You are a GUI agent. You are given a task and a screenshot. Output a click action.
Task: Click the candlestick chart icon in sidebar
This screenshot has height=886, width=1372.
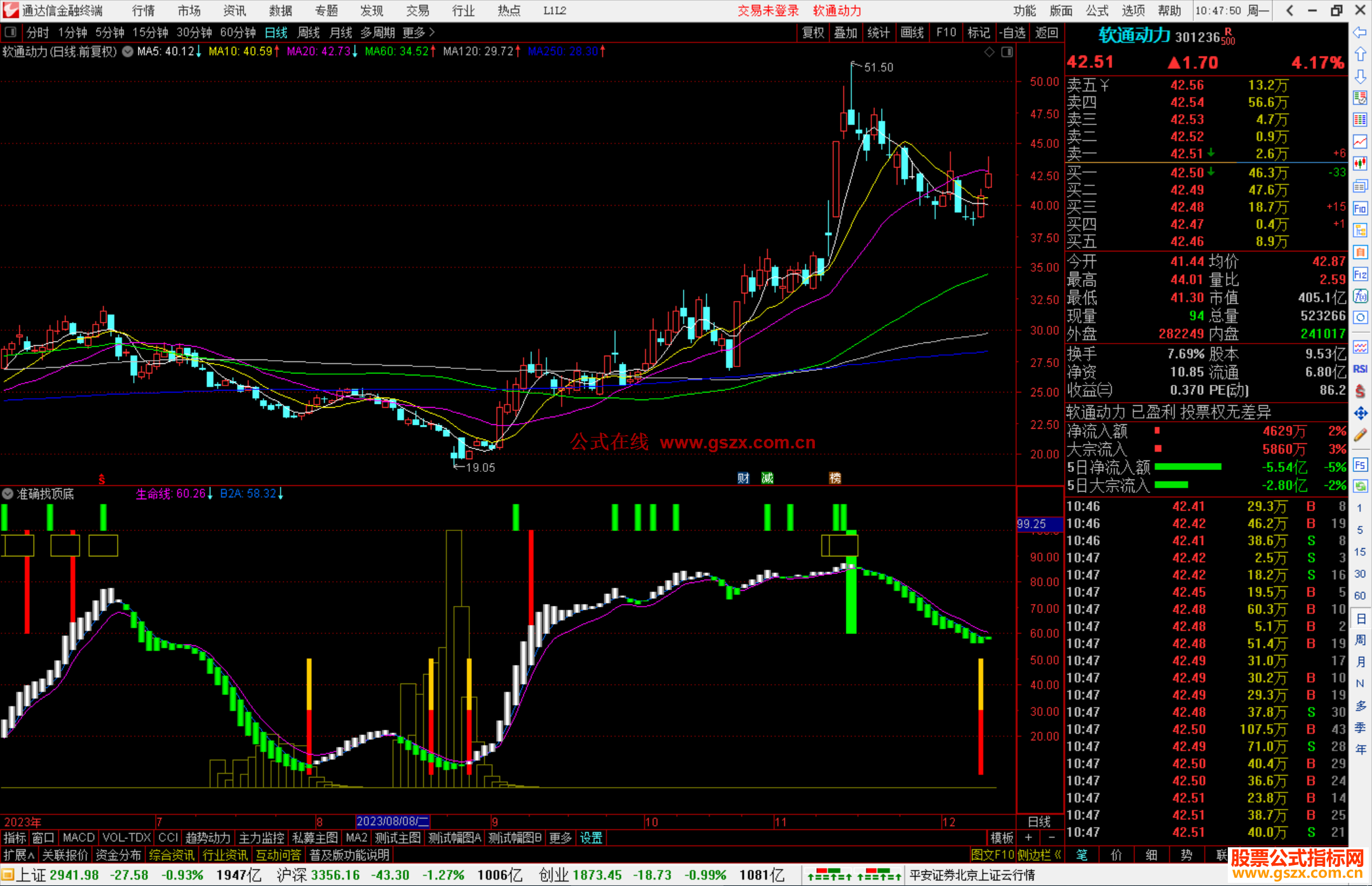[x=1360, y=164]
